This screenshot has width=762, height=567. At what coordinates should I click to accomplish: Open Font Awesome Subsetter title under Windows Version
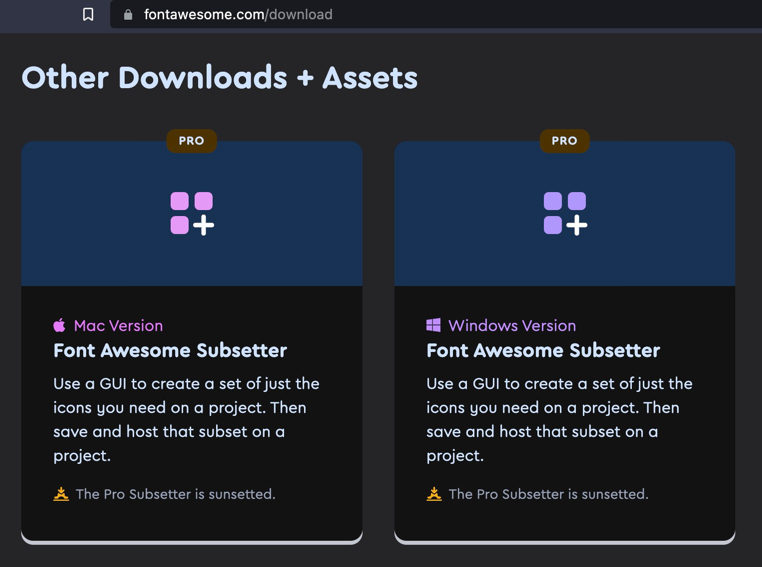543,351
